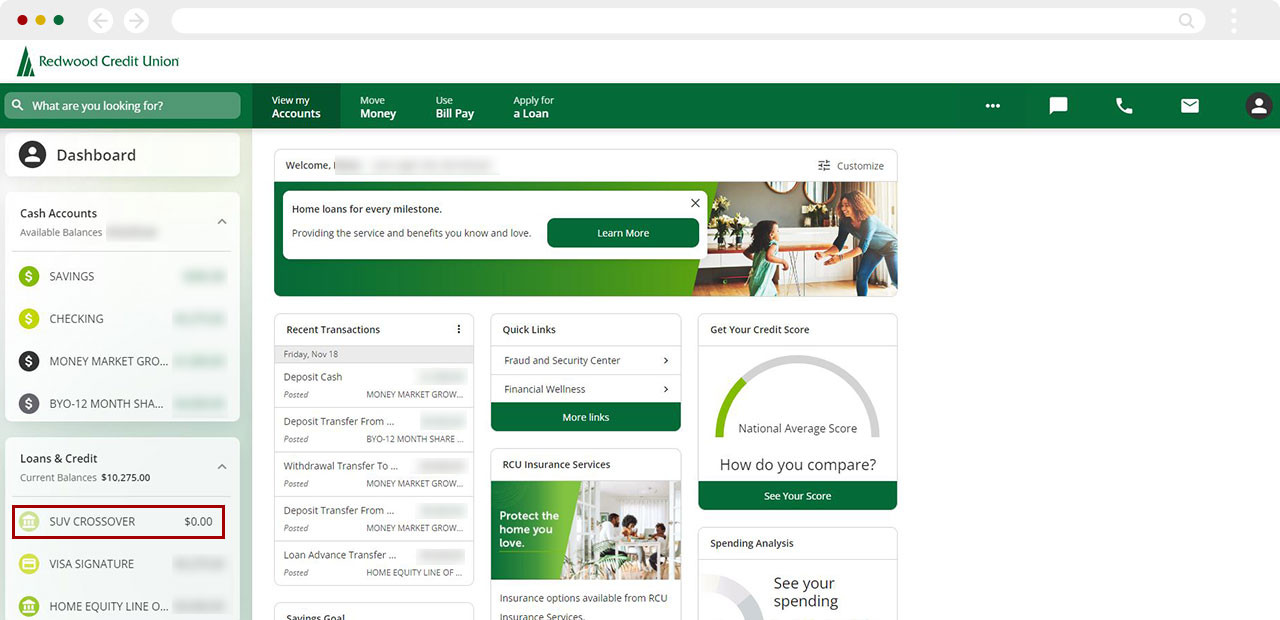Image resolution: width=1280 pixels, height=620 pixels.
Task: Select the SAVINGS account row
Action: [122, 276]
